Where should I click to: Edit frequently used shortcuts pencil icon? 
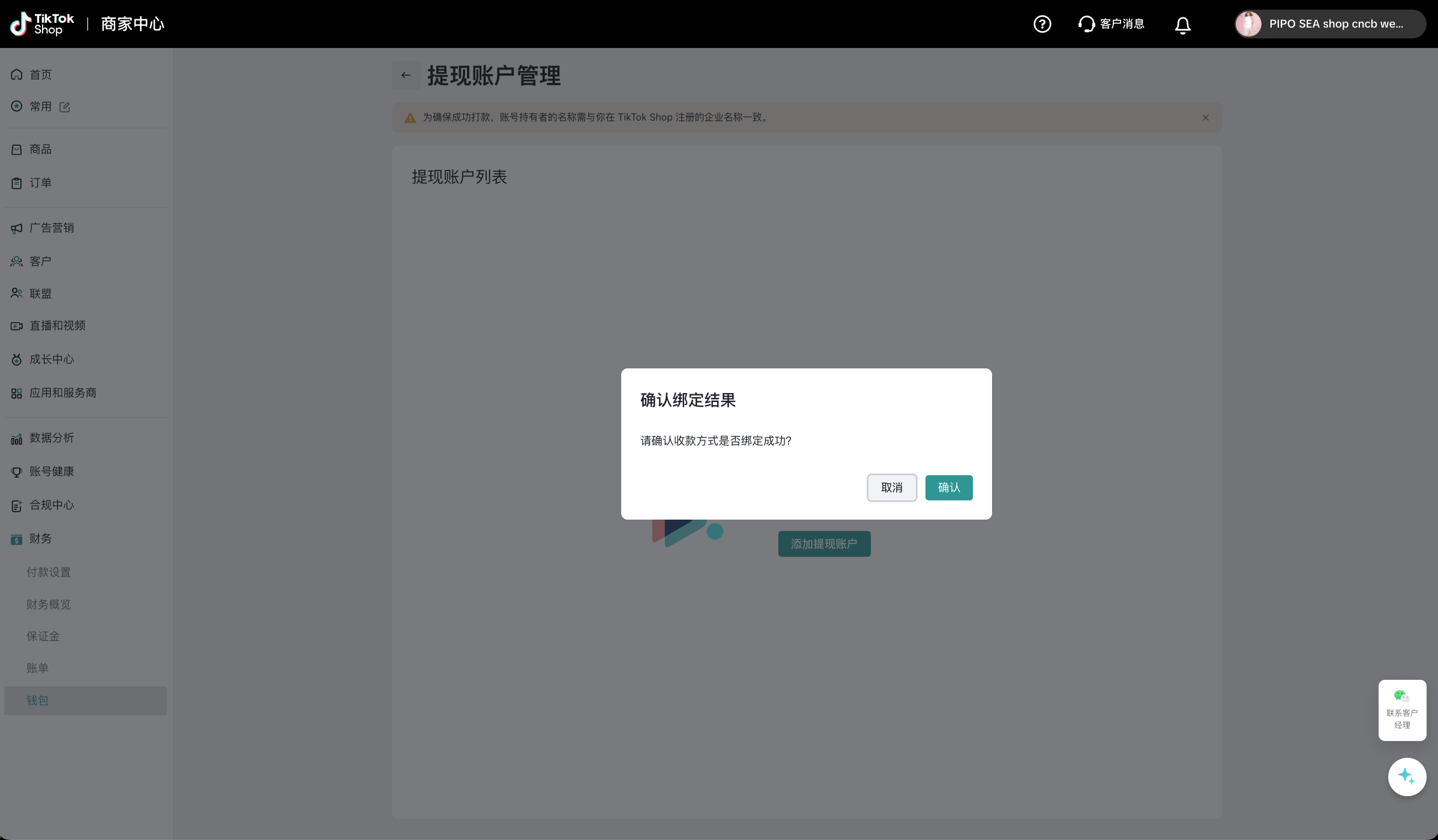[65, 107]
